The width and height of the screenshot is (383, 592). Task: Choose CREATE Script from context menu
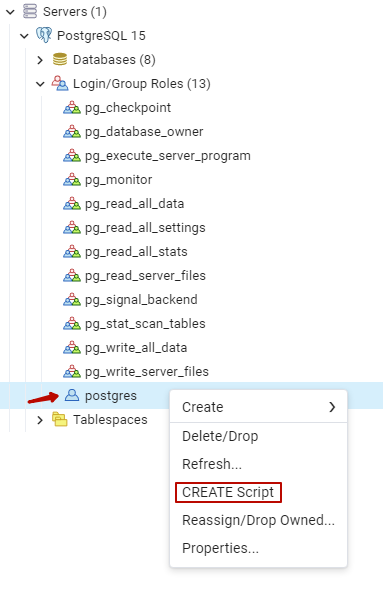tap(228, 492)
